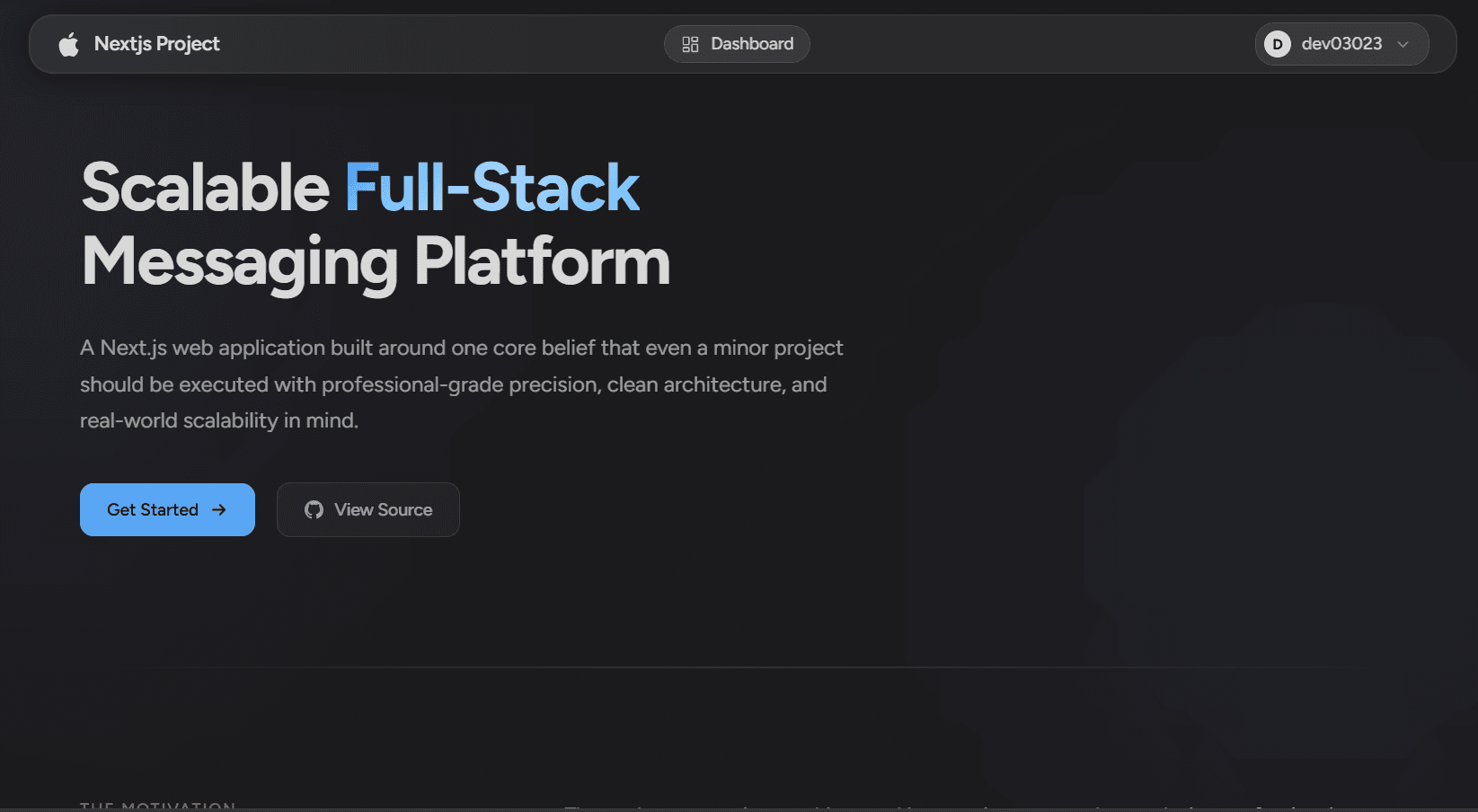Image resolution: width=1478 pixels, height=812 pixels.
Task: Expand the chevron next to dev03023
Action: pyautogui.click(x=1403, y=44)
